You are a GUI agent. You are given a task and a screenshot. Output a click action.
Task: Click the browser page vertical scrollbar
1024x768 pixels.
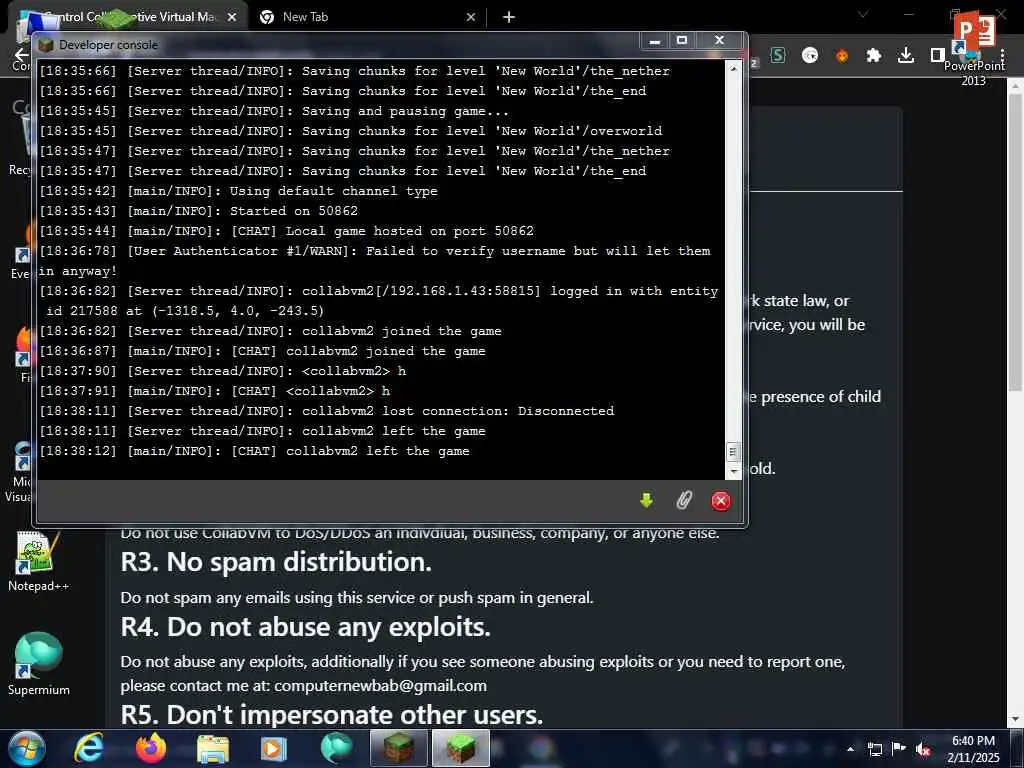[x=1015, y=242]
